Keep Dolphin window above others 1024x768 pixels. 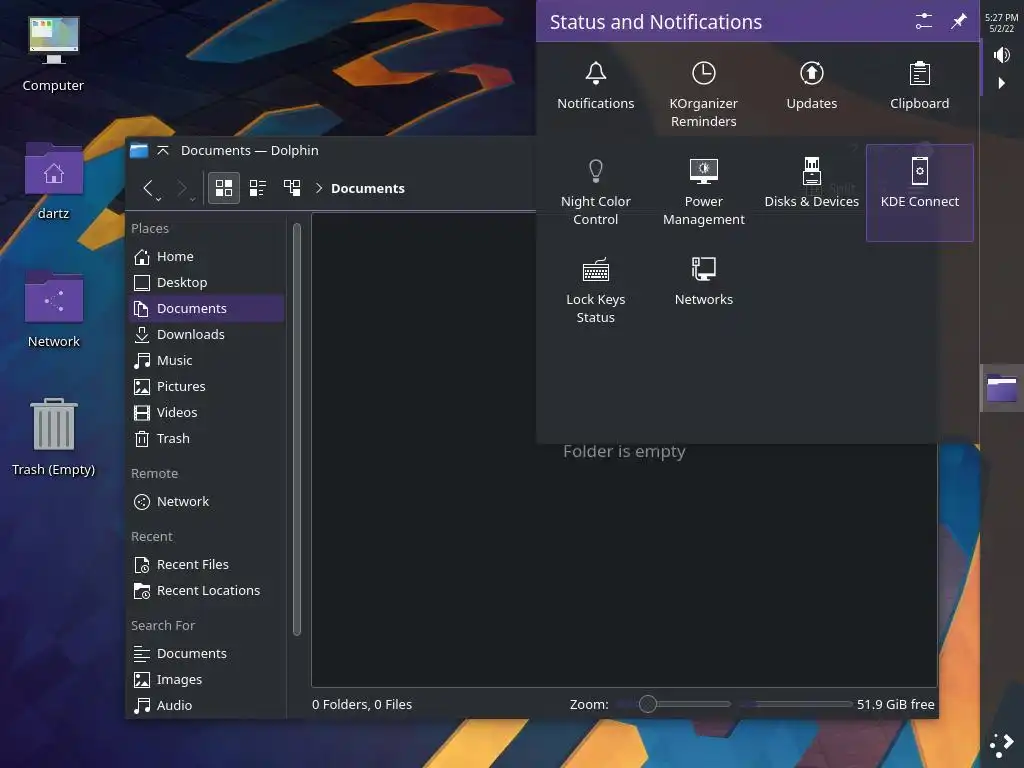(x=163, y=151)
